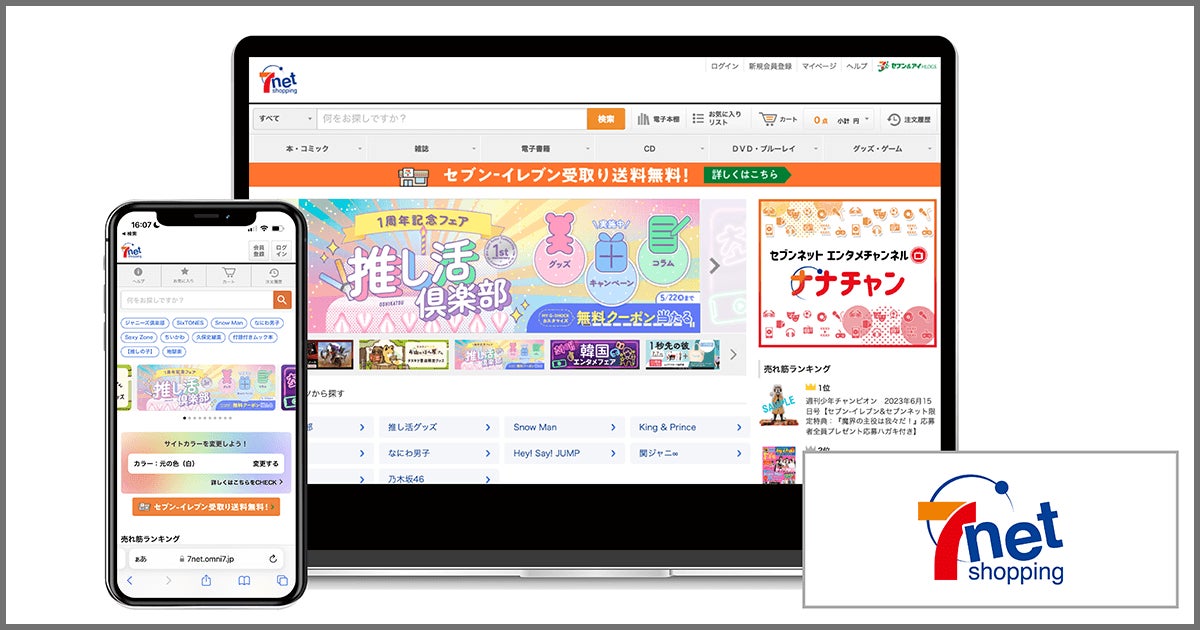The image size is (1200, 630).
Task: Tap the Sexy Zone tag on the phone
Action: pos(139,337)
